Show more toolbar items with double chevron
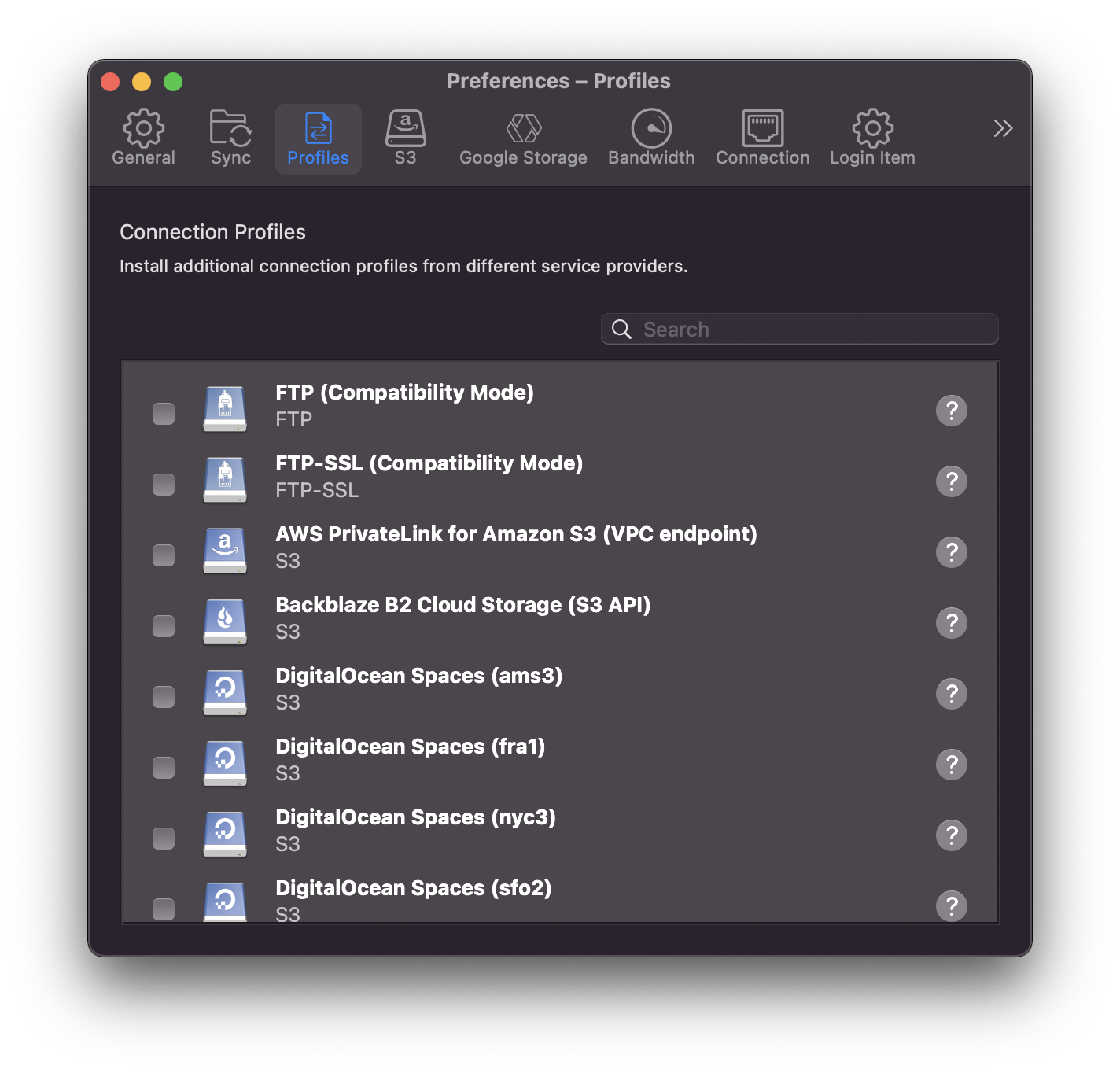 [x=1003, y=128]
